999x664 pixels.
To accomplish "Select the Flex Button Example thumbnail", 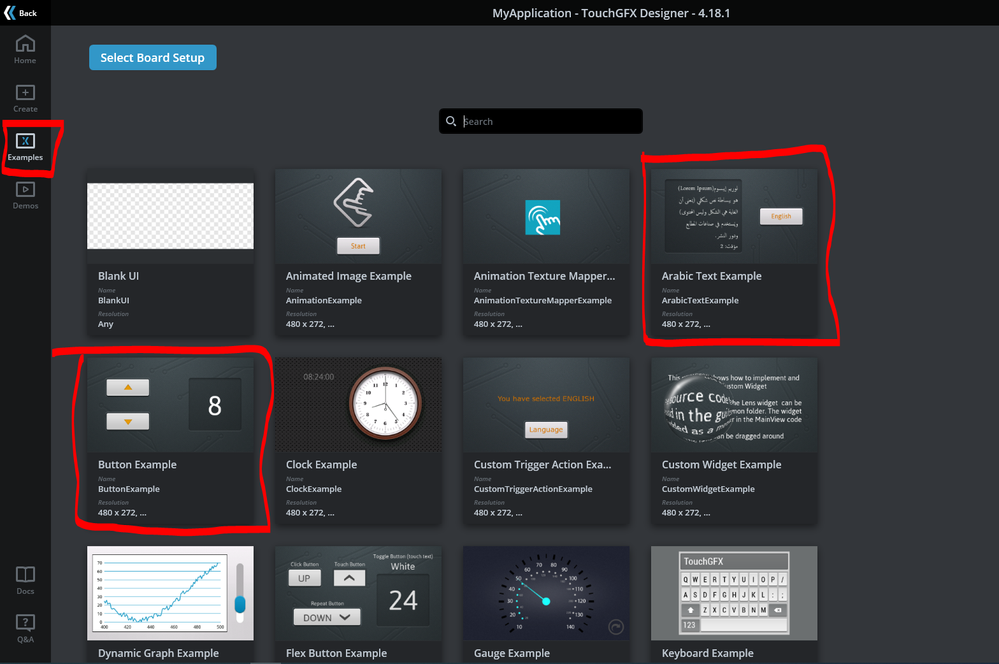I will tap(358, 593).
